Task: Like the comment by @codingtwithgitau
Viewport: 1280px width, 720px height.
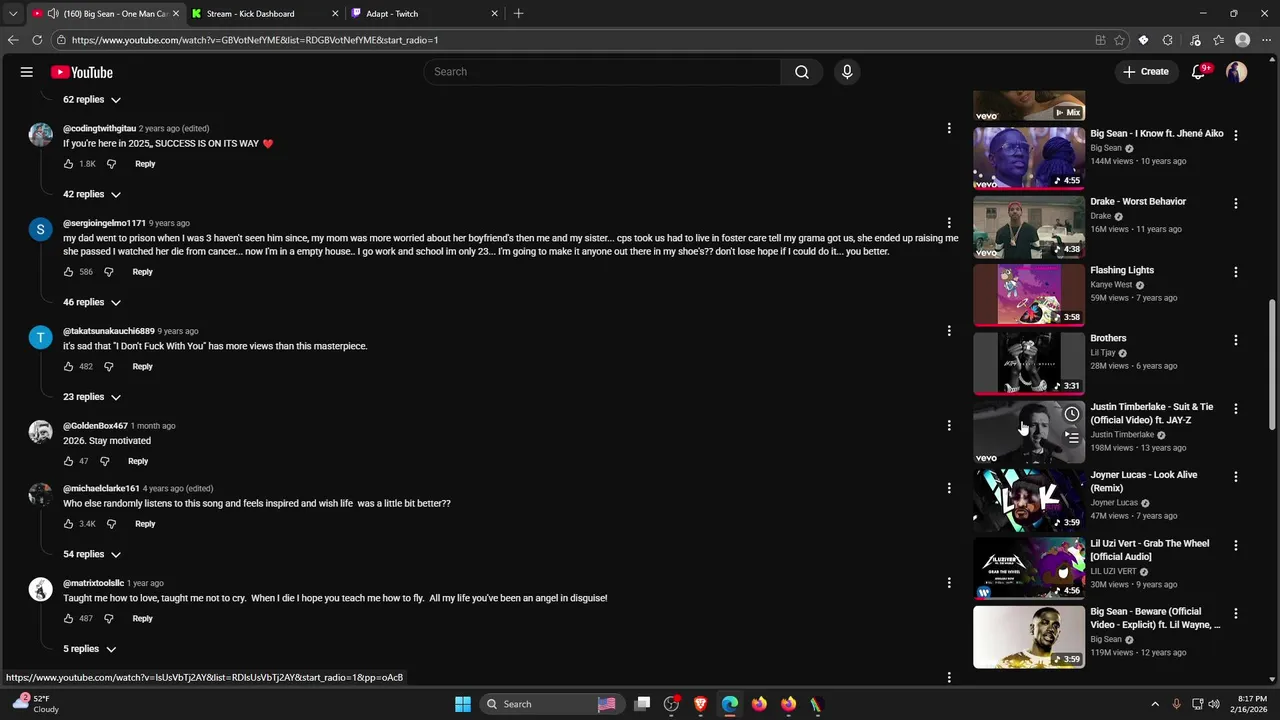Action: (68, 164)
